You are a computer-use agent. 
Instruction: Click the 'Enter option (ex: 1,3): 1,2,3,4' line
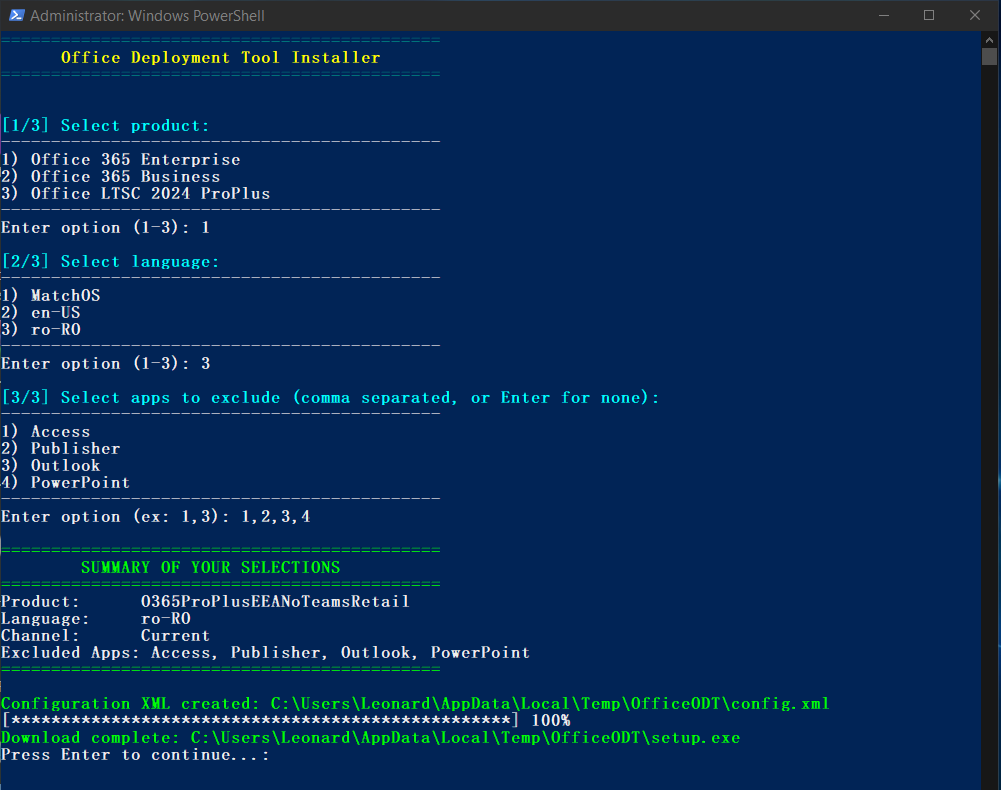156,517
